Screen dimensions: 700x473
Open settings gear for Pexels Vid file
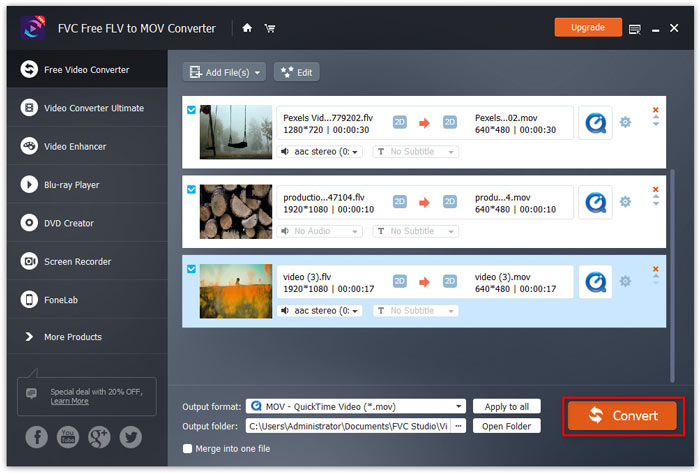click(625, 122)
